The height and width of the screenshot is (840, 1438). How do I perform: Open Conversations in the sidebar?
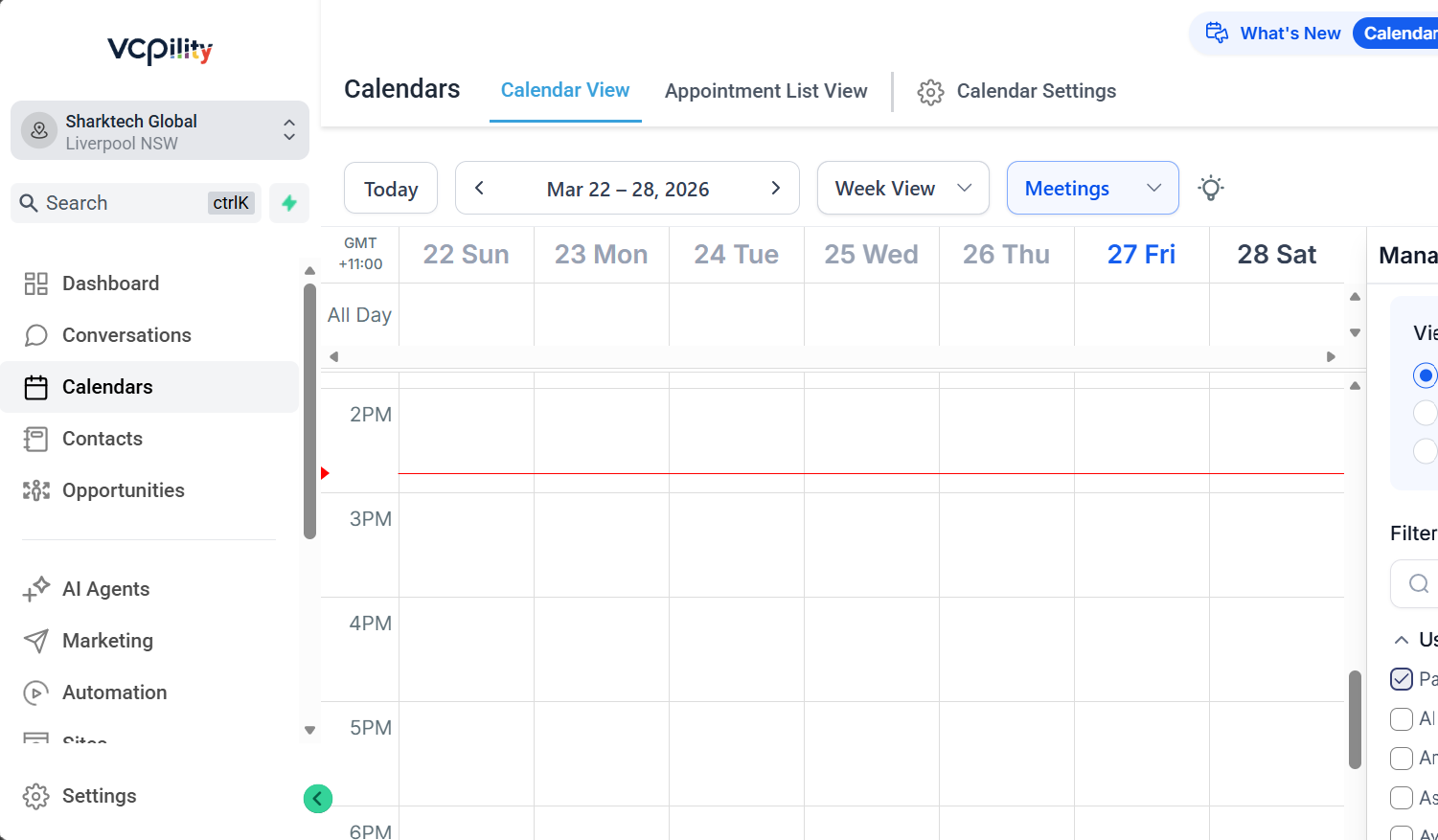click(x=126, y=334)
